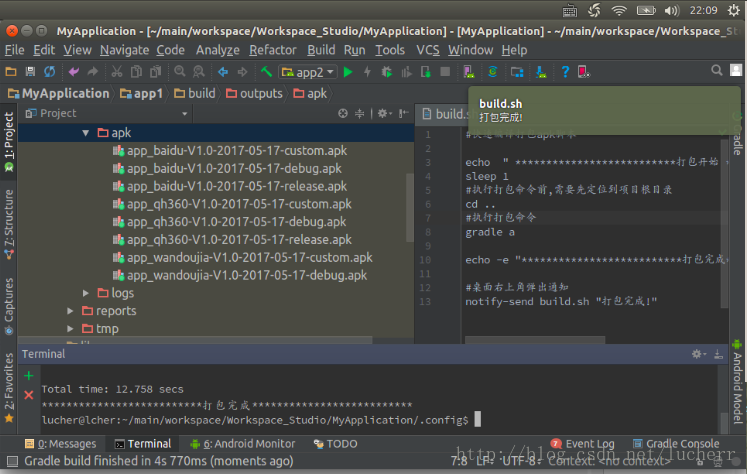
Task: Open the Event Log
Action: (583, 444)
